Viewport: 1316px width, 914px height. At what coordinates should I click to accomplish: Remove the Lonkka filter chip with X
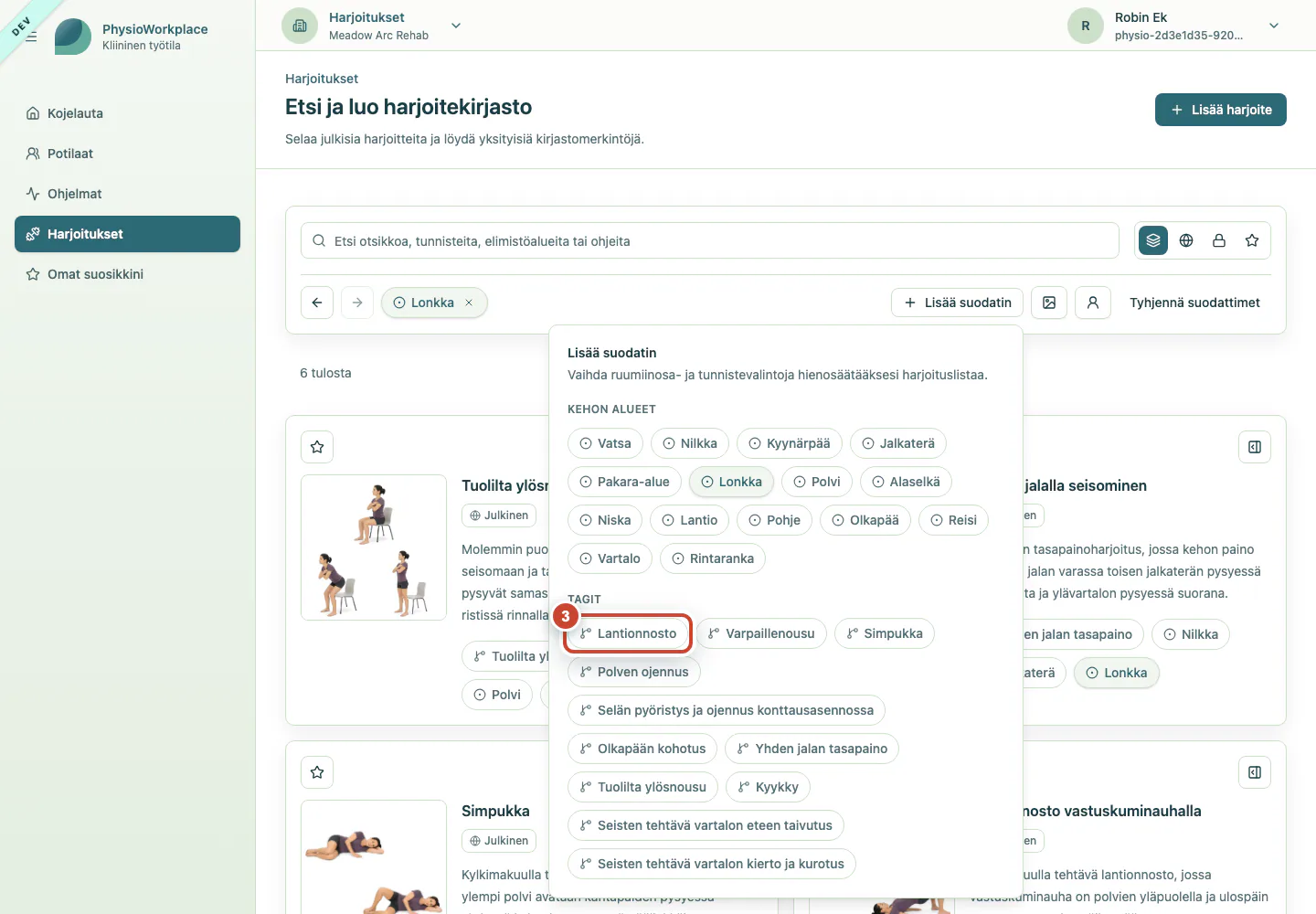[x=469, y=303]
